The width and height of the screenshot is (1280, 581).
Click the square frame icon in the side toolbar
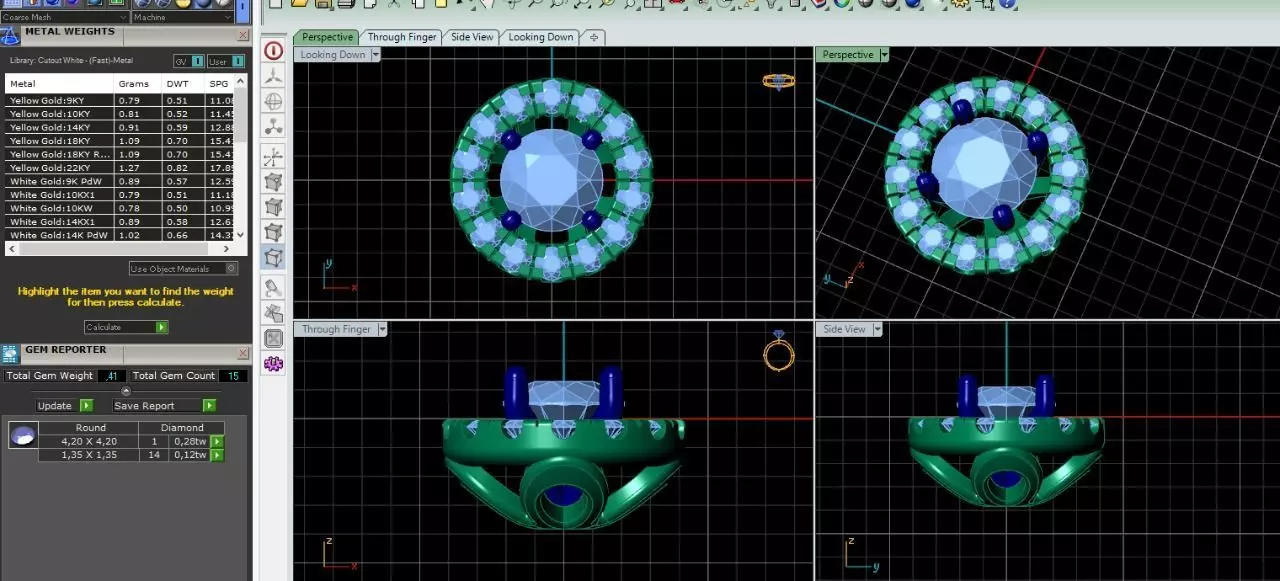click(x=273, y=338)
